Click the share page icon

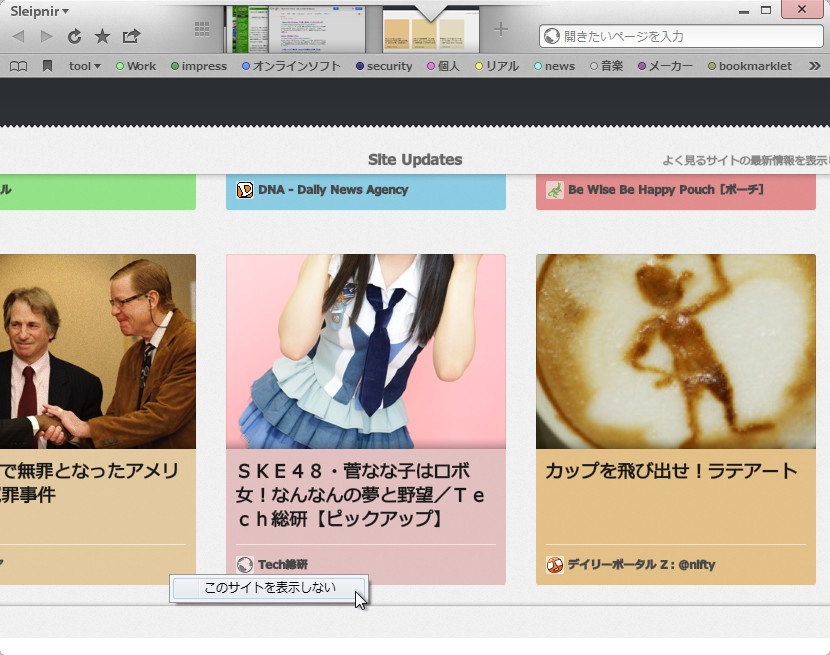(x=130, y=36)
